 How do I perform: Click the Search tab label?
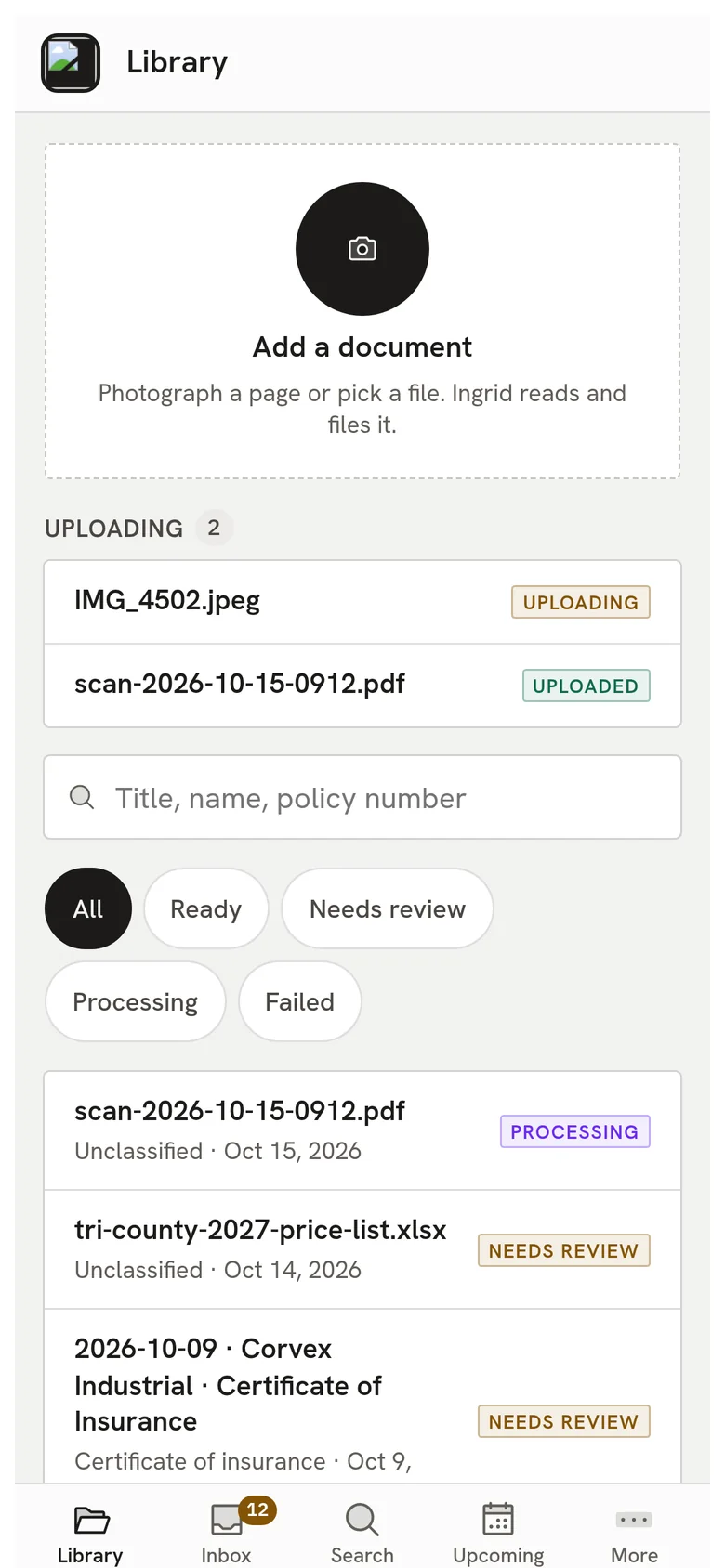[x=362, y=1555]
